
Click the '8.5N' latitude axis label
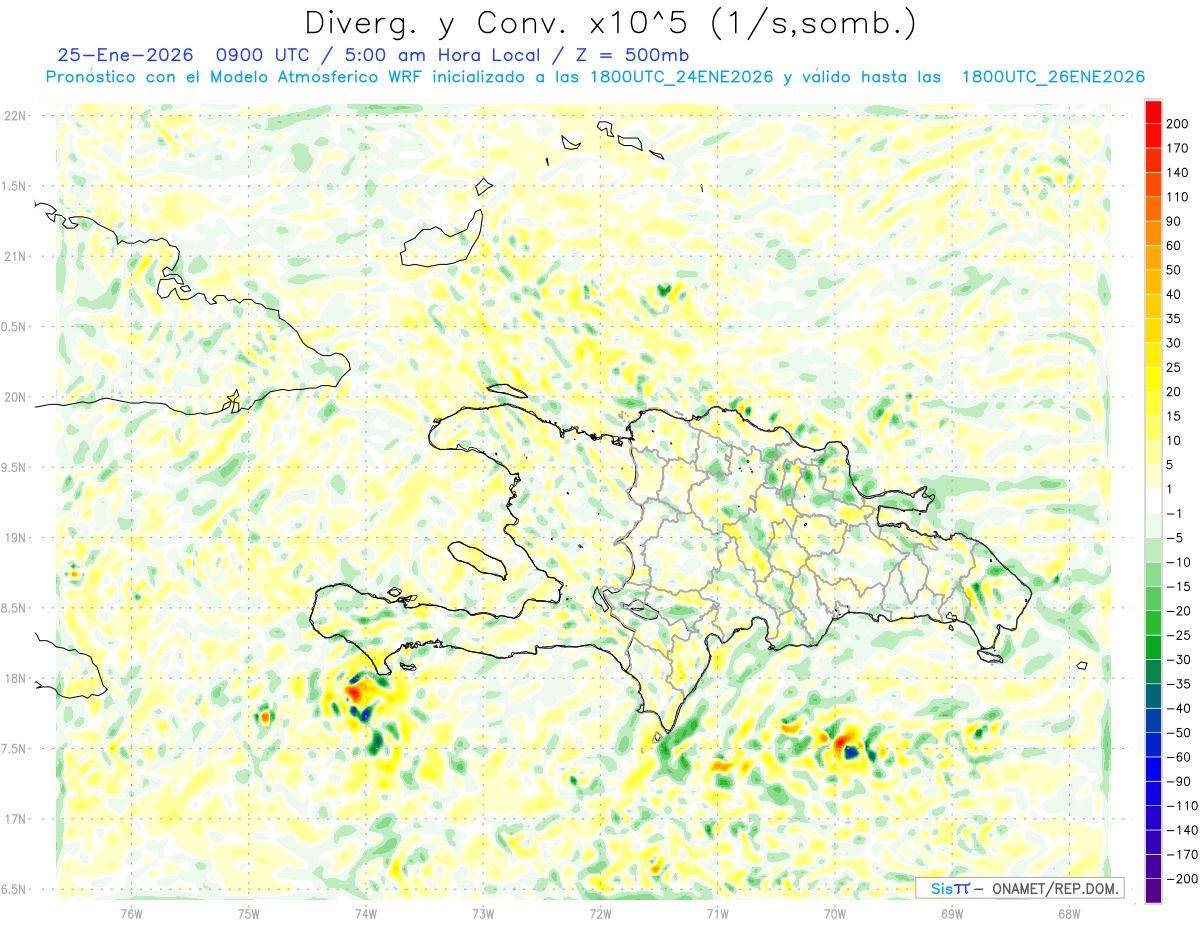point(15,609)
